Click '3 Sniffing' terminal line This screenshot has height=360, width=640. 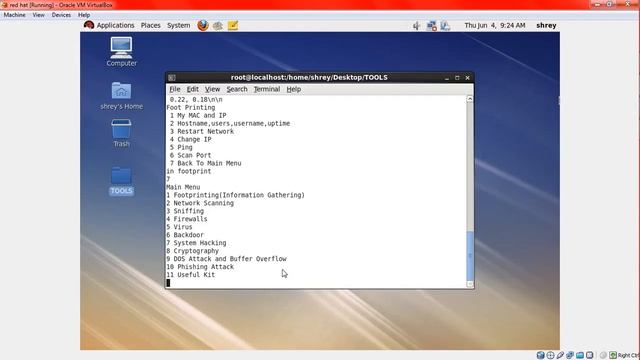pos(185,211)
